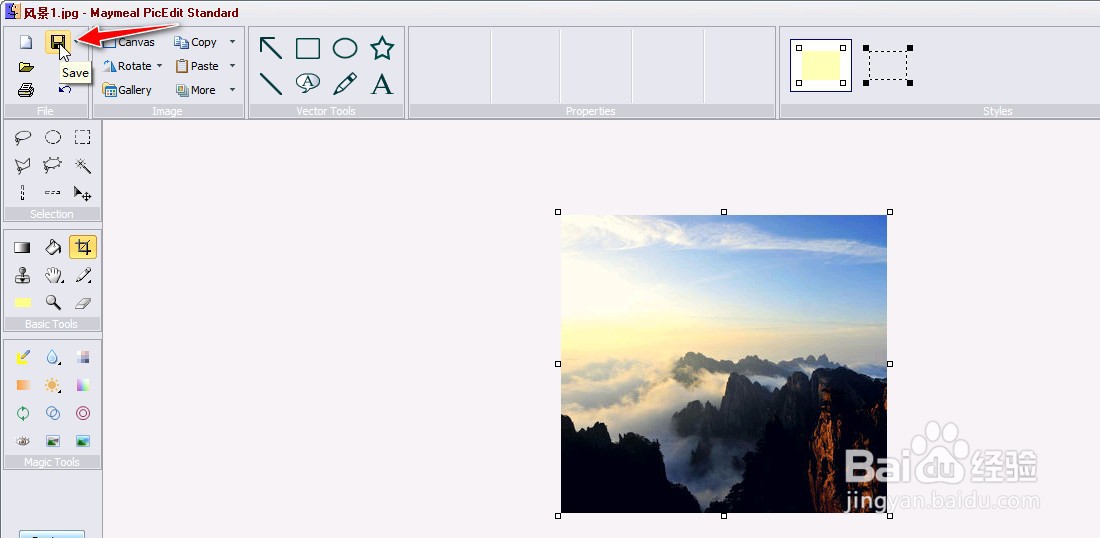Select the Crop tool
1100x538 pixels.
[83, 247]
